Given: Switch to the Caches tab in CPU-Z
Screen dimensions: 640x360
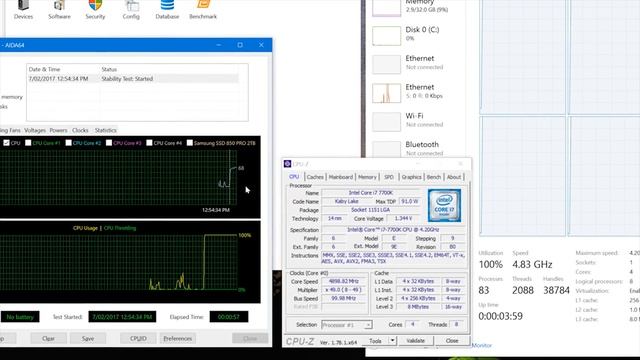Looking at the screenshot, I should pos(315,177).
